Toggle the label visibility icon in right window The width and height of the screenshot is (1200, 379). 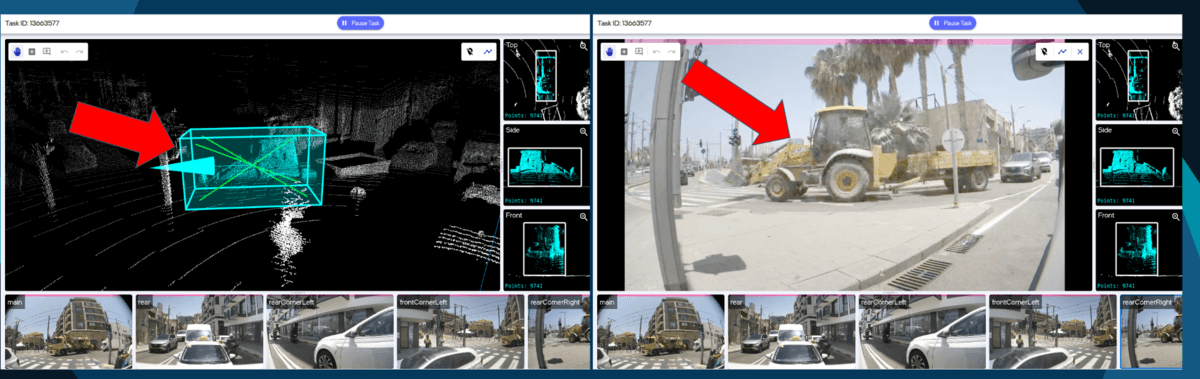[x=1045, y=51]
